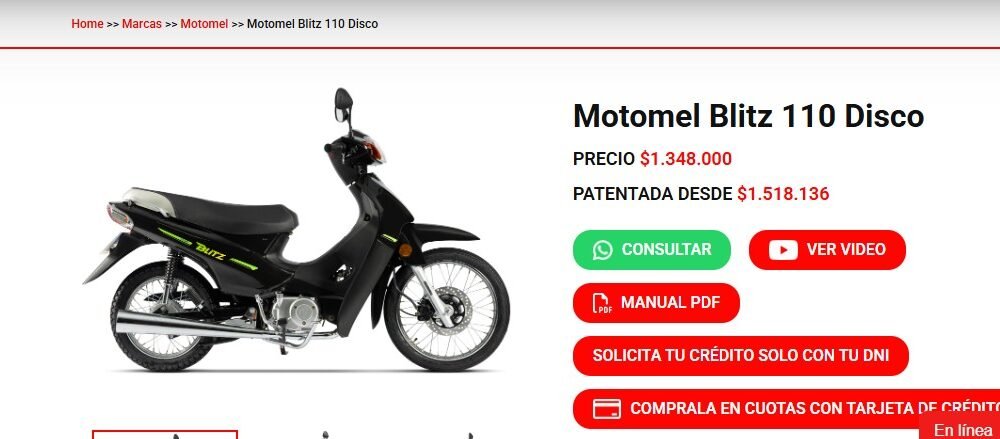Open the Home breadcrumb link

click(x=87, y=24)
